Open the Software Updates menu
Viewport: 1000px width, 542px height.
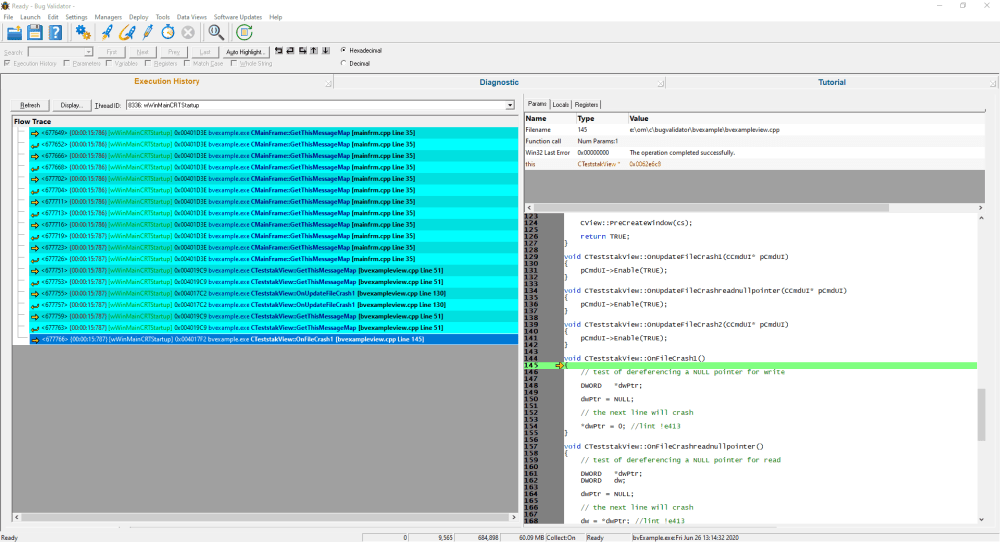(x=238, y=17)
